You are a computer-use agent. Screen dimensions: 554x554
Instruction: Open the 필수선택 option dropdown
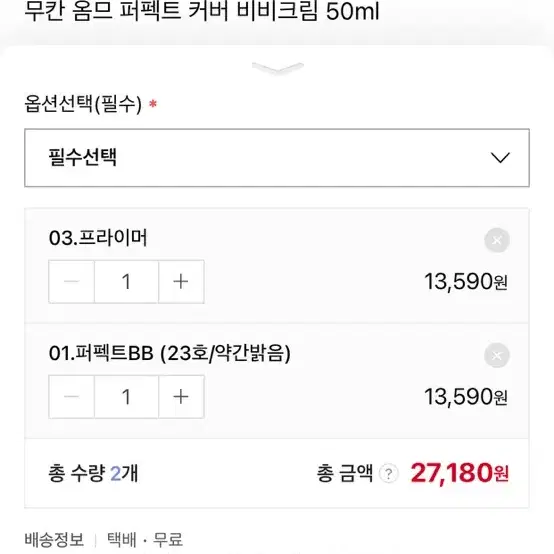(x=277, y=158)
